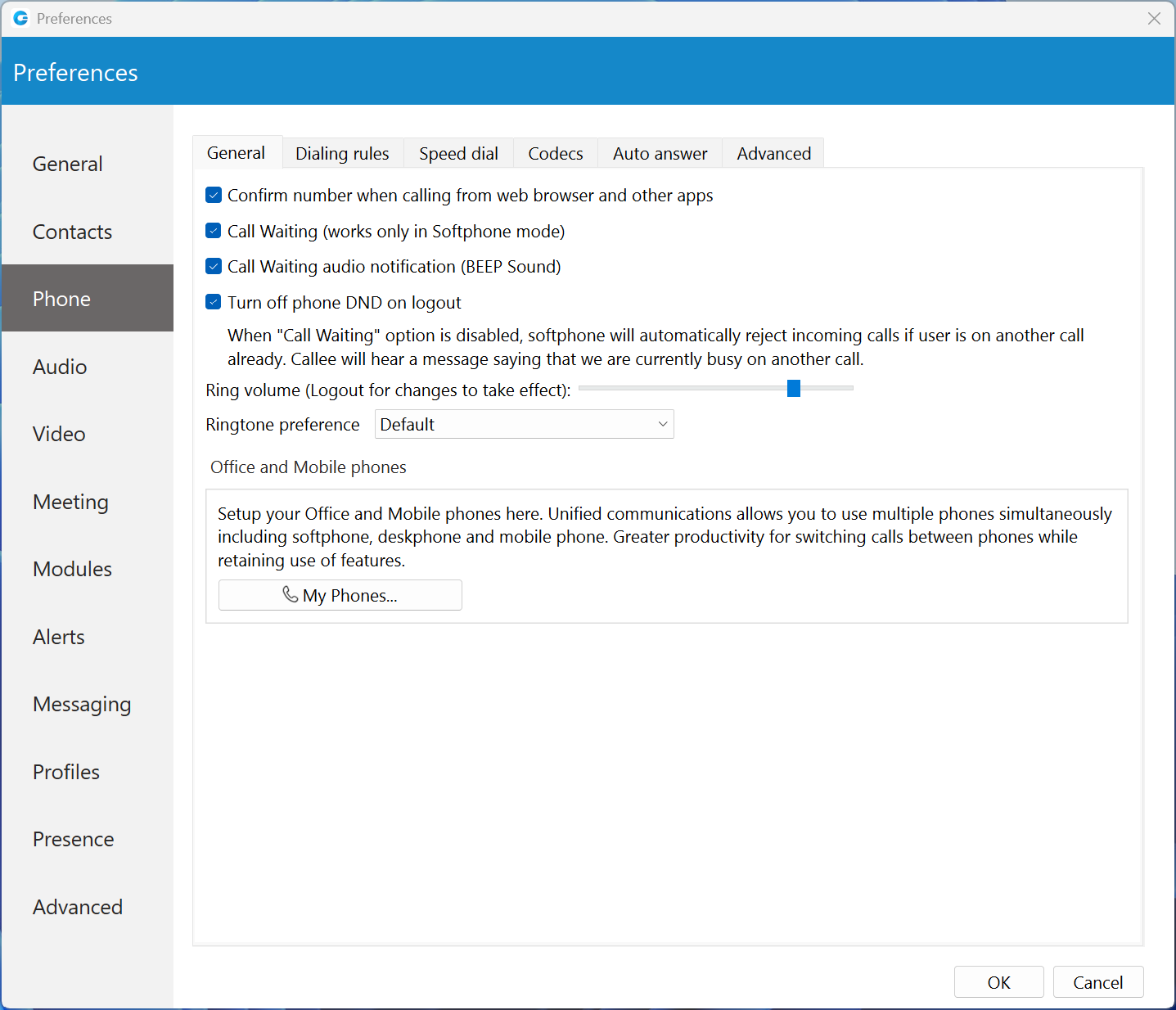The width and height of the screenshot is (1176, 1010).
Task: Toggle the Call Waiting BEEP sound option
Action: pos(213,266)
